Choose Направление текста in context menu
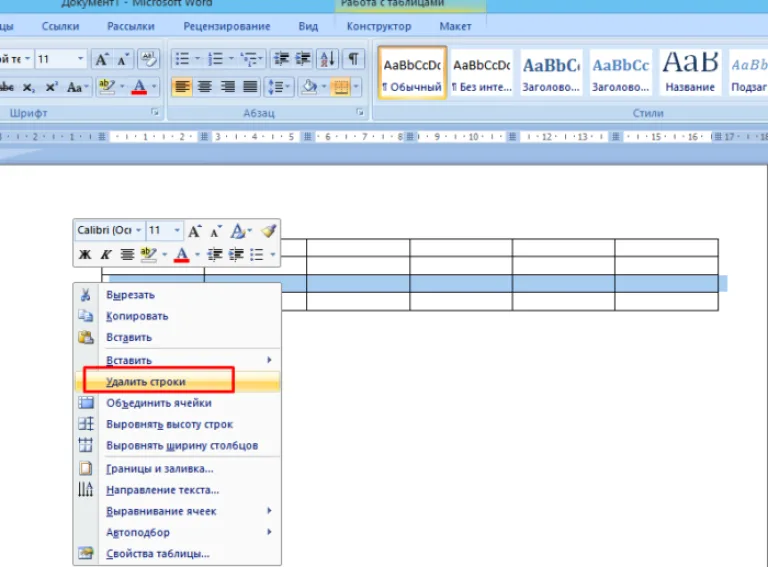Screen dimensions: 768x567 [177, 490]
